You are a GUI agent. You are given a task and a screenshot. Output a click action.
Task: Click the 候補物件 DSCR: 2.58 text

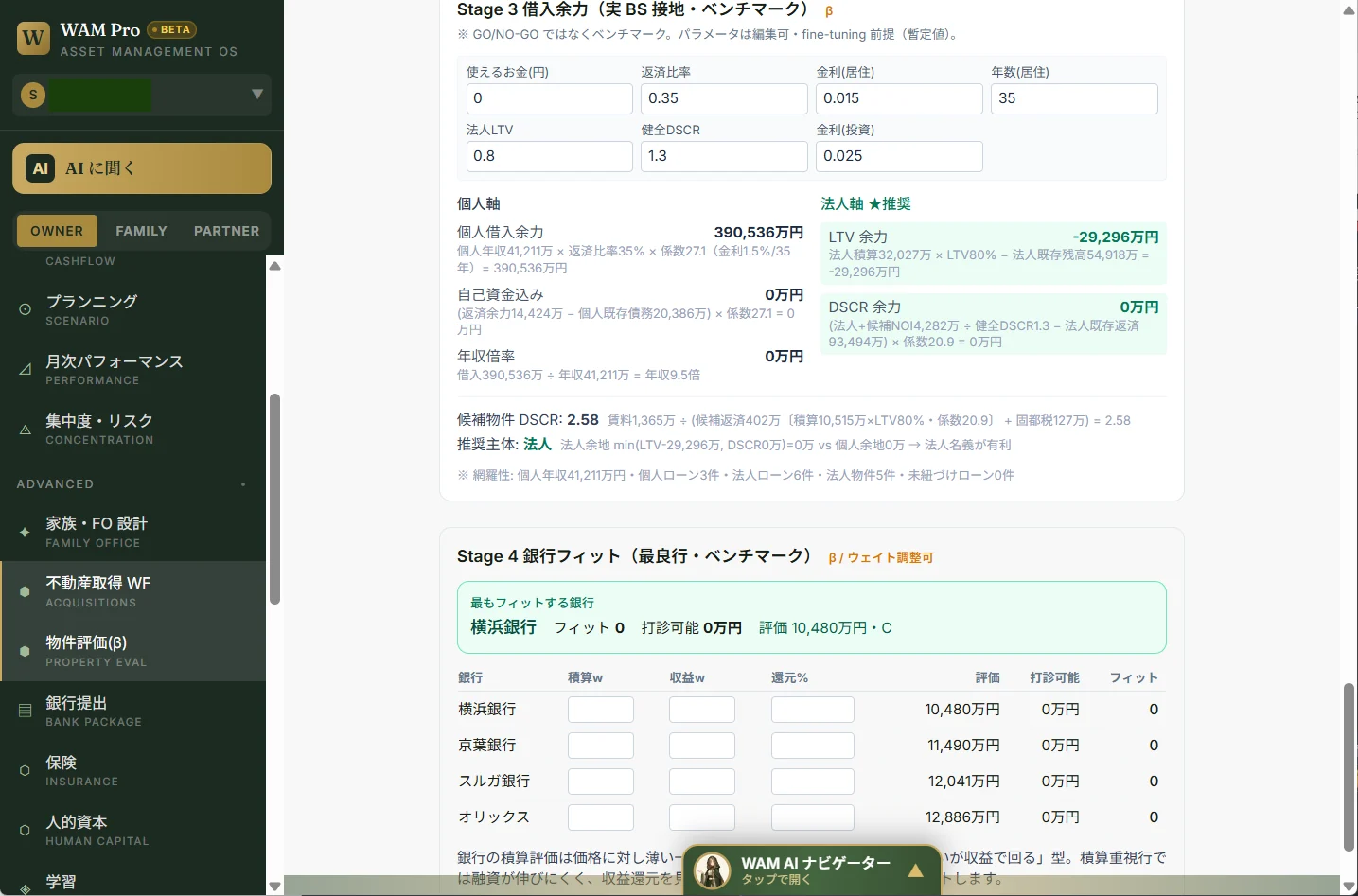click(528, 419)
